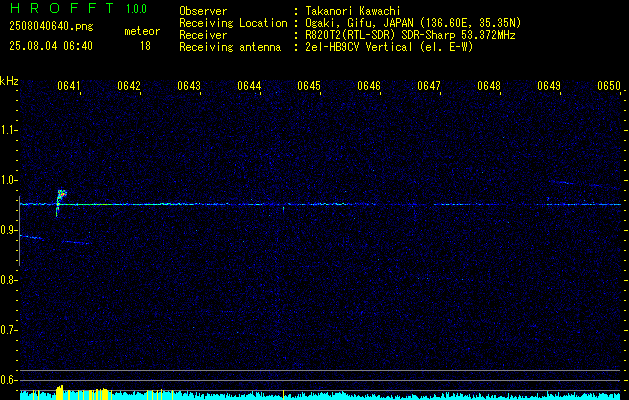Viewport: 629px width, 400px height.
Task: Click the 1.1 frequency axis label
Action: click(8, 130)
